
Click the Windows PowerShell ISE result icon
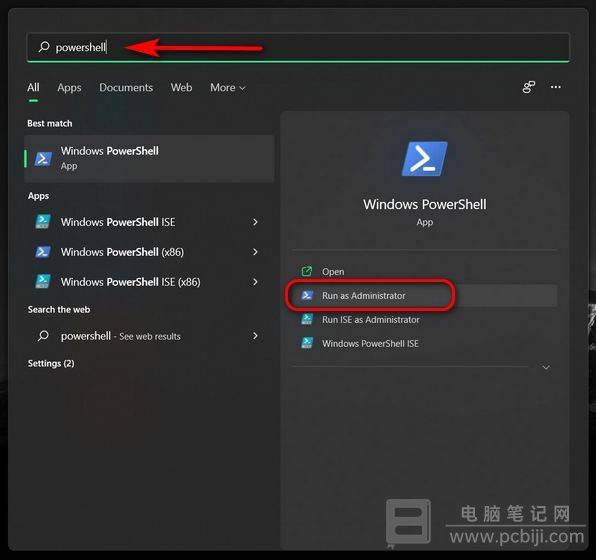(x=43, y=222)
